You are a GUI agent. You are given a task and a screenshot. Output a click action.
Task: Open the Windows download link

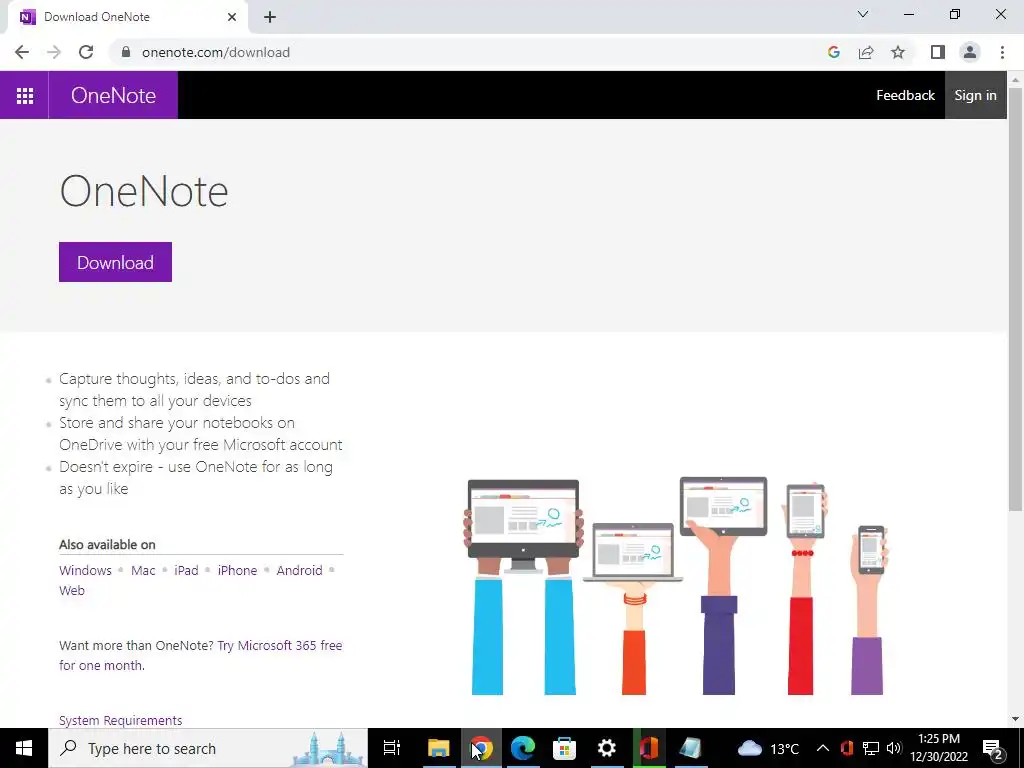(x=86, y=570)
